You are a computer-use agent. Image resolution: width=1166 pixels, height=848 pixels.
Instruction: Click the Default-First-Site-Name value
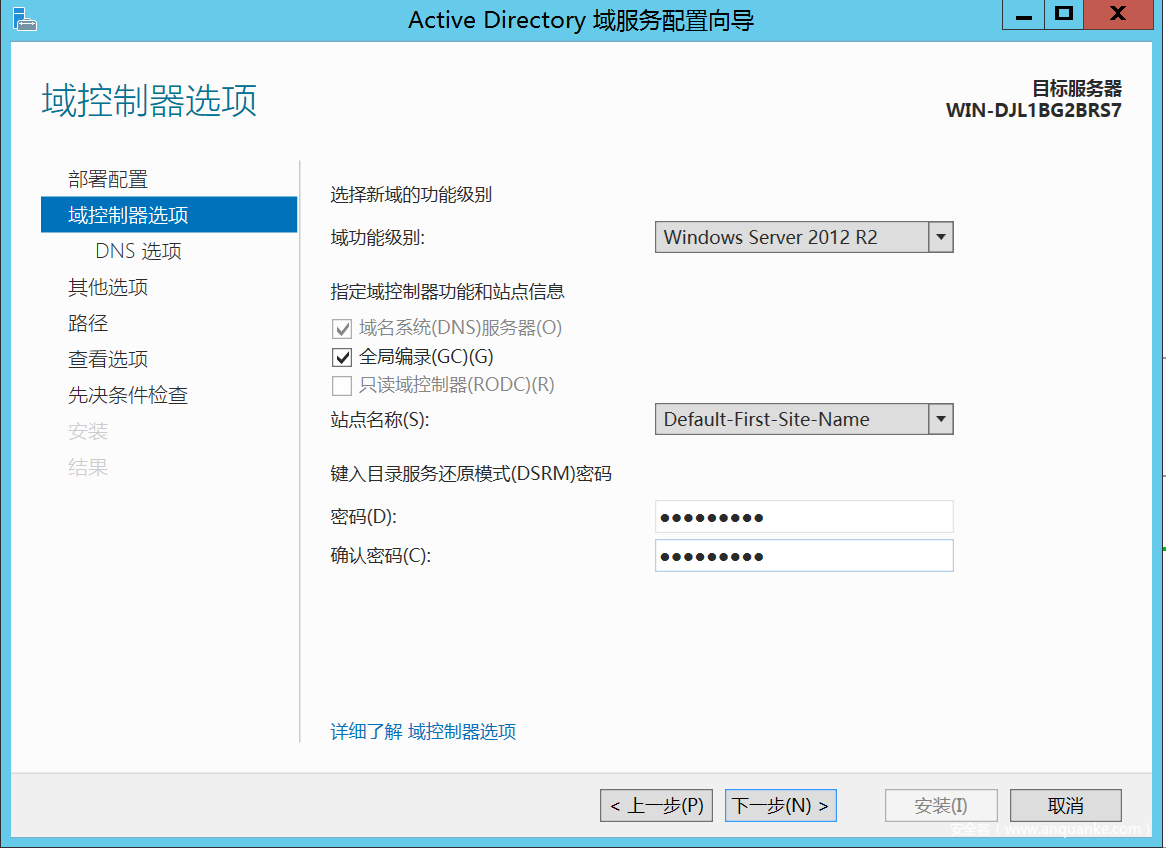pyautogui.click(x=767, y=420)
